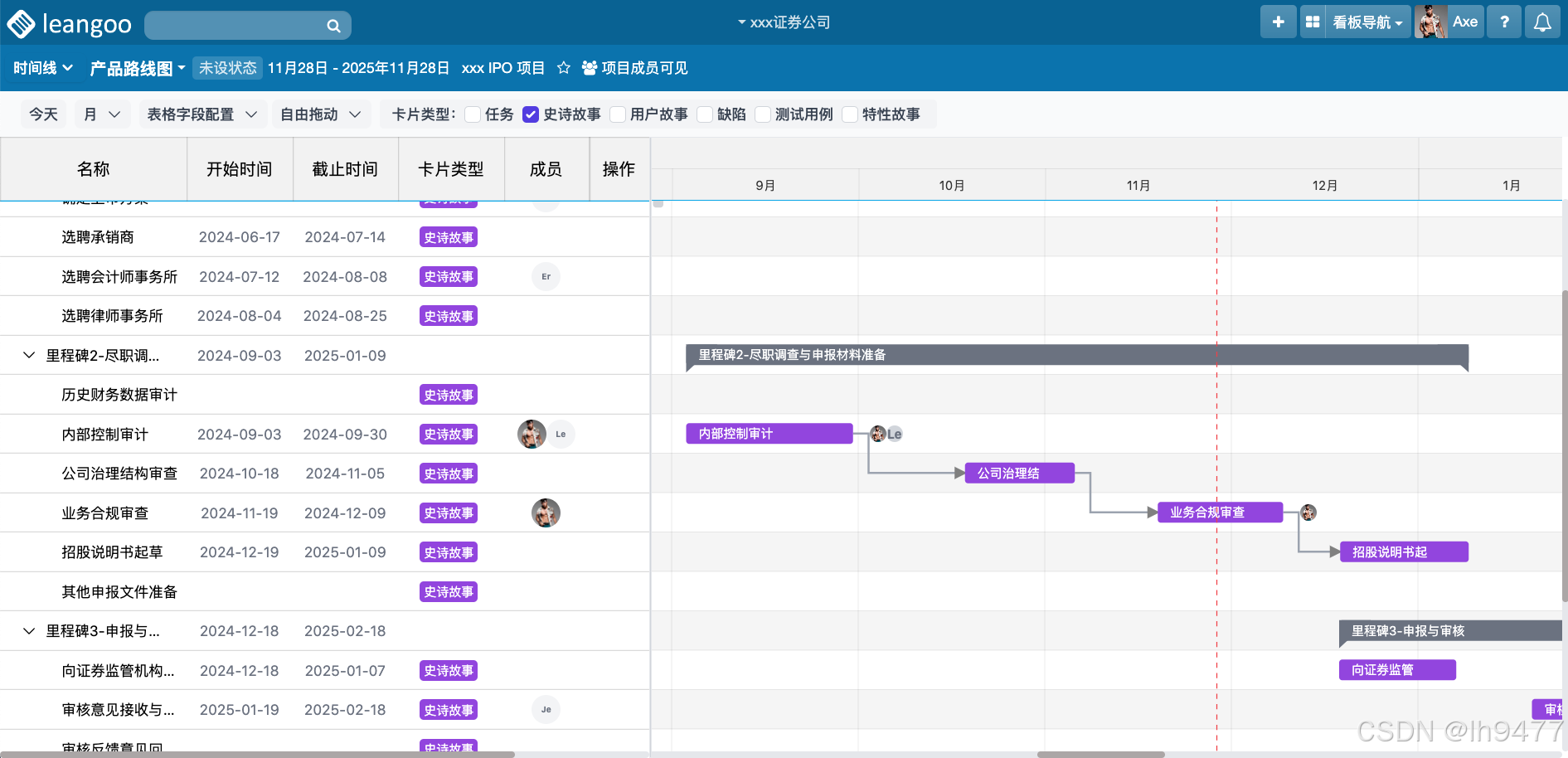The image size is (1568, 758).
Task: Click the Je member avatar in 审核意见接收 row
Action: [x=546, y=710]
